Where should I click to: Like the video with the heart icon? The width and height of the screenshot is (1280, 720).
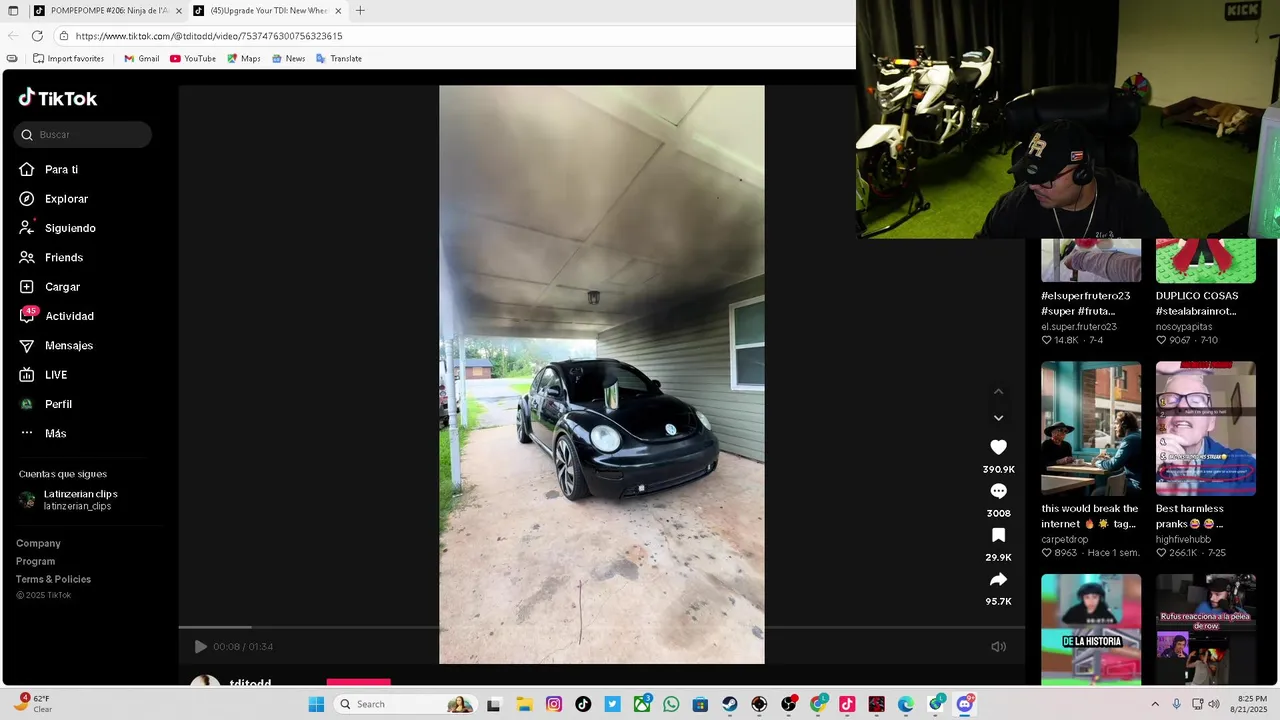(998, 447)
